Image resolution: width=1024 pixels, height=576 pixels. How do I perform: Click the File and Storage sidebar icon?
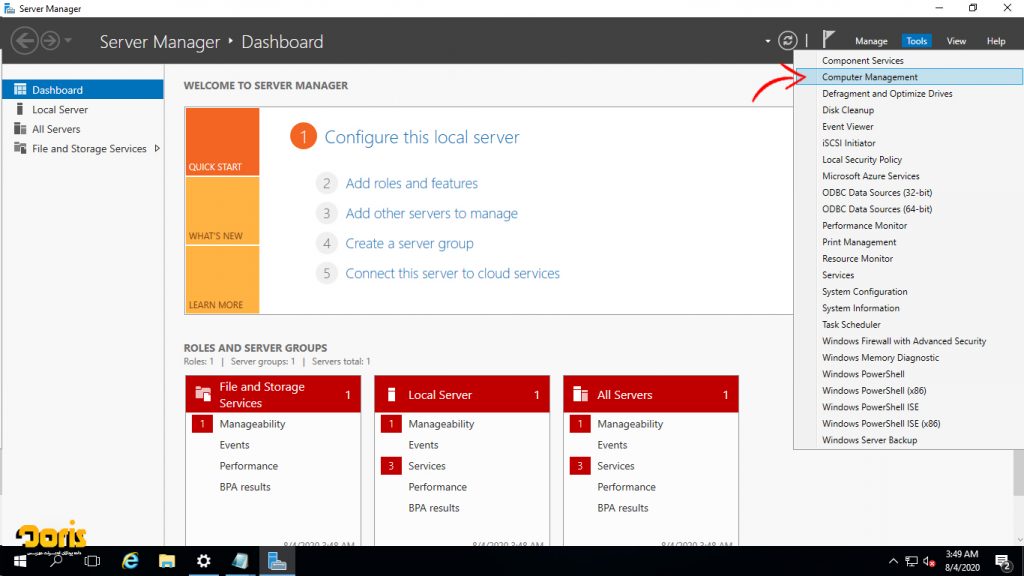[x=20, y=148]
